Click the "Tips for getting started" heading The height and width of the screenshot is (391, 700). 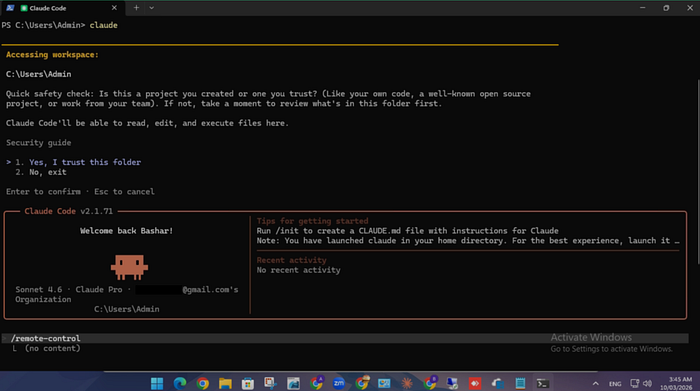[312, 221]
